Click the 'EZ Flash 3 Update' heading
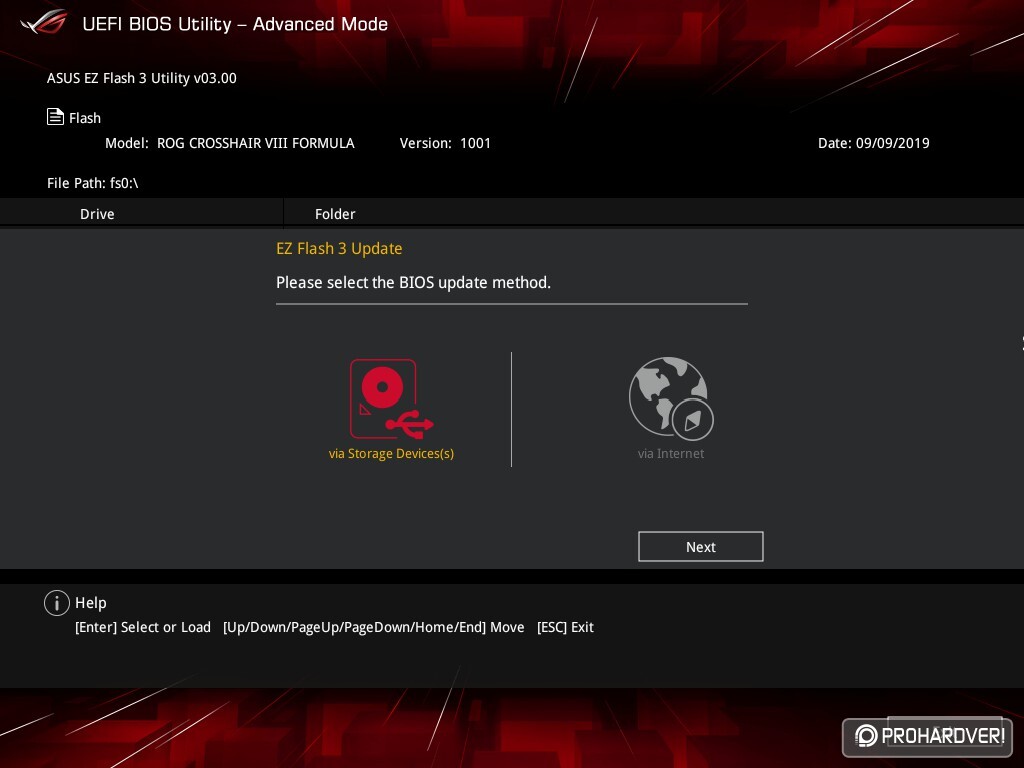Image resolution: width=1024 pixels, height=768 pixels. (x=339, y=249)
